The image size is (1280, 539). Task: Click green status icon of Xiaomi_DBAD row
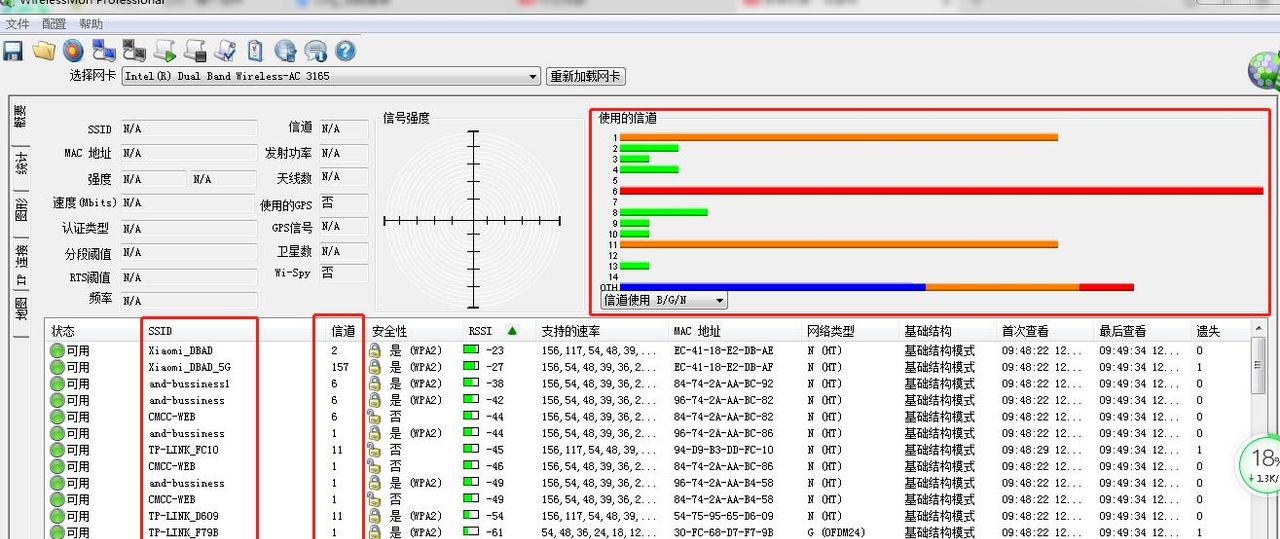click(57, 351)
